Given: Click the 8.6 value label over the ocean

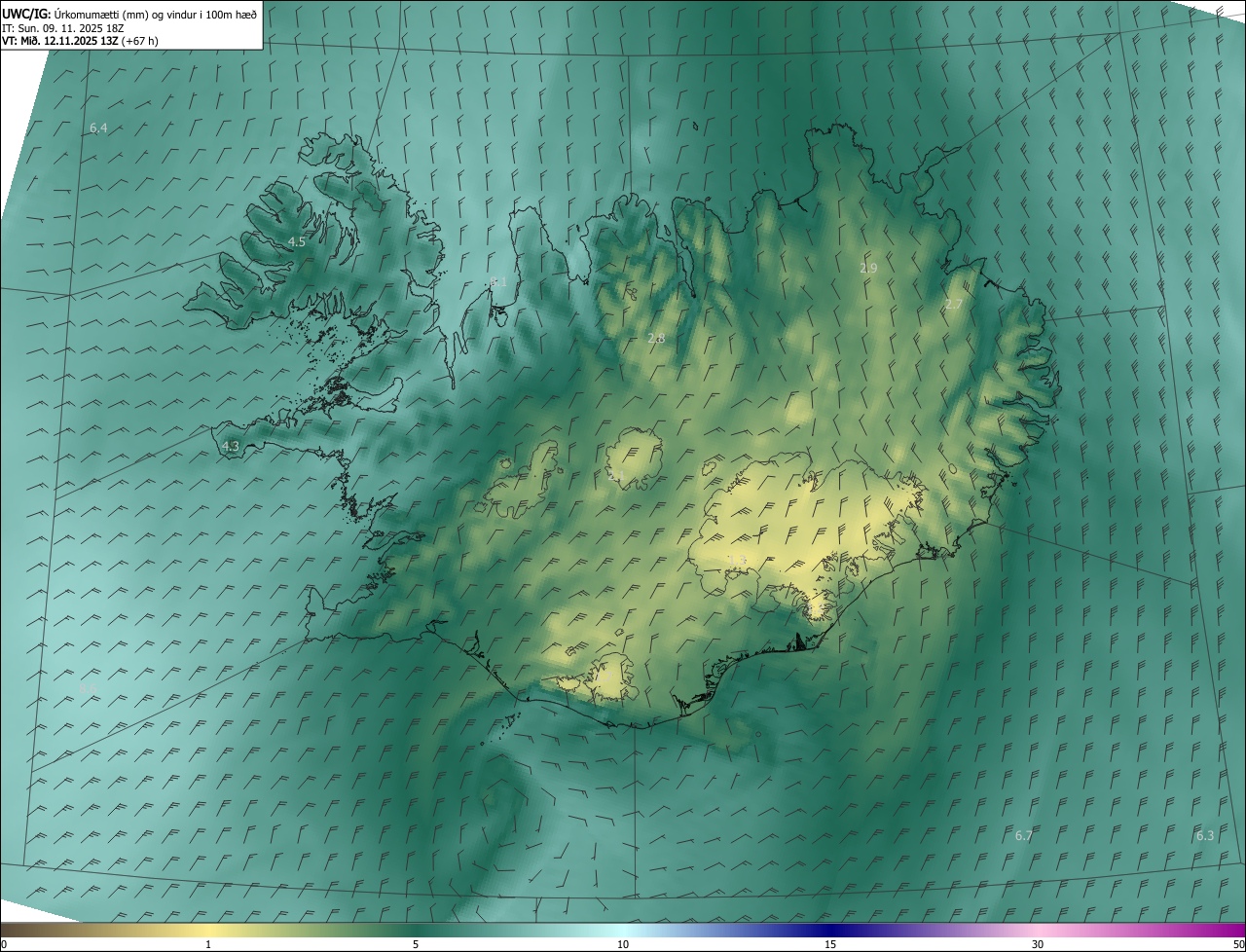Looking at the screenshot, I should click(89, 688).
